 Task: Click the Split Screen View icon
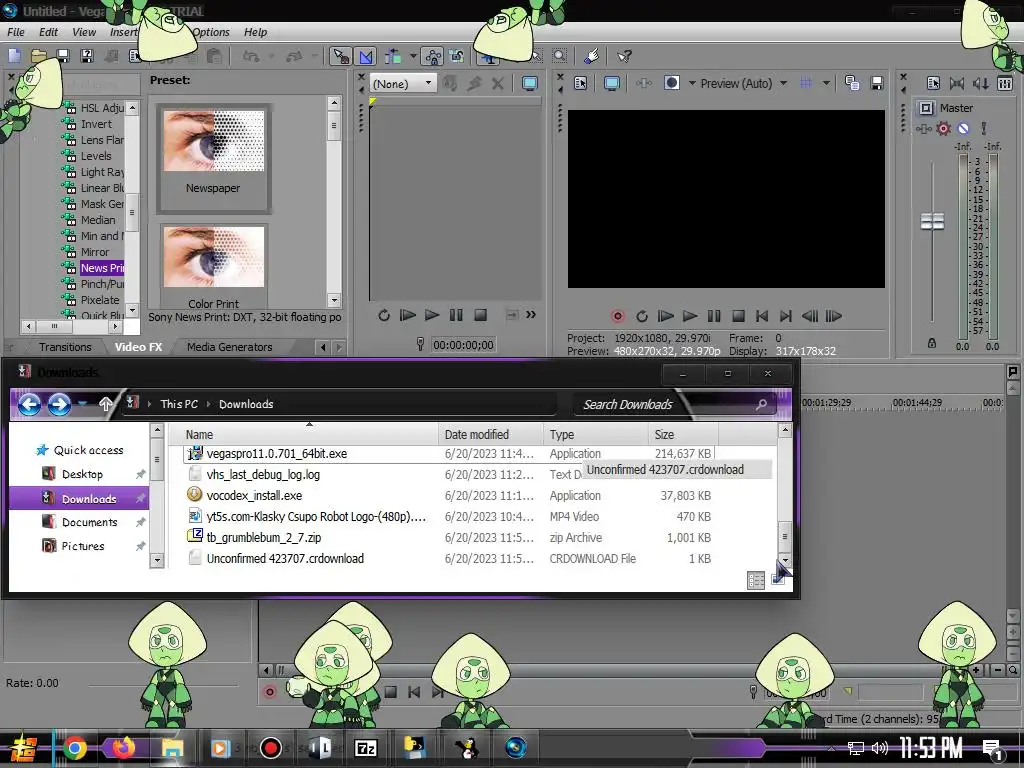coord(672,83)
